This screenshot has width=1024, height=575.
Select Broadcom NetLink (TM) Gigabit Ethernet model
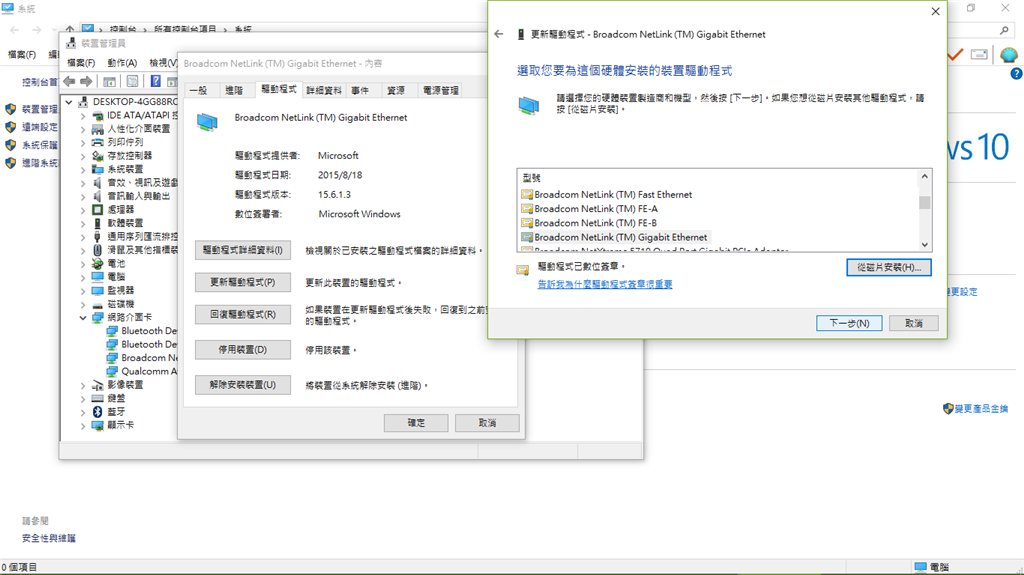(615, 237)
